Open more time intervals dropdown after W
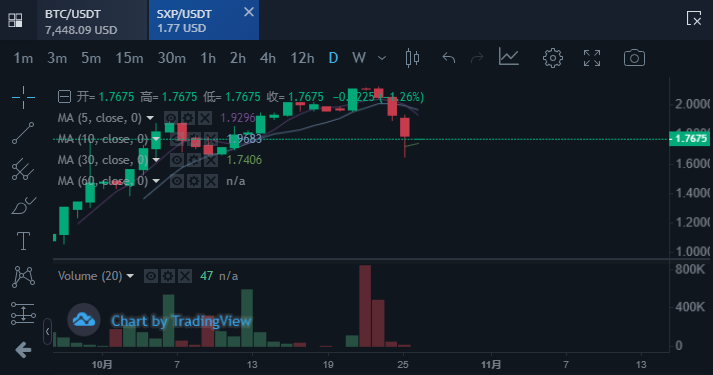The height and width of the screenshot is (375, 713). coord(382,58)
